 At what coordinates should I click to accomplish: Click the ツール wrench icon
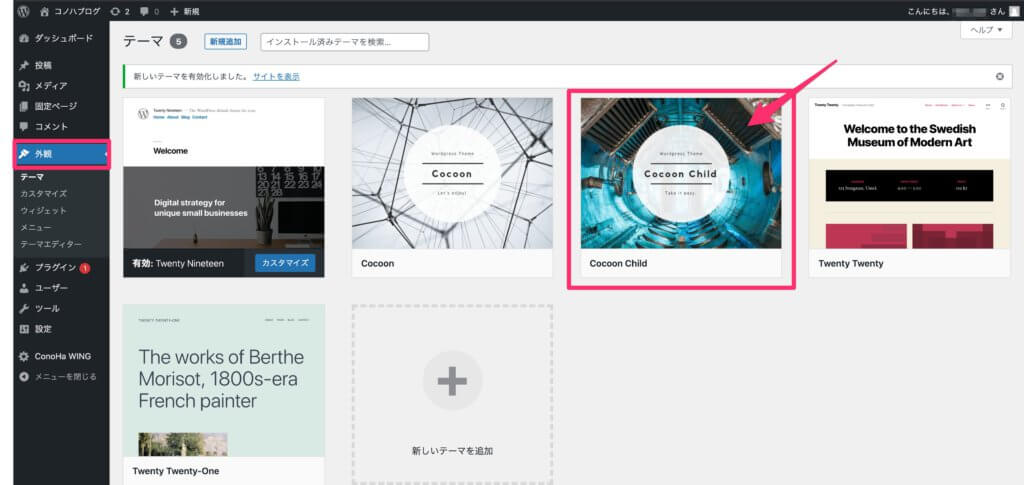point(24,308)
